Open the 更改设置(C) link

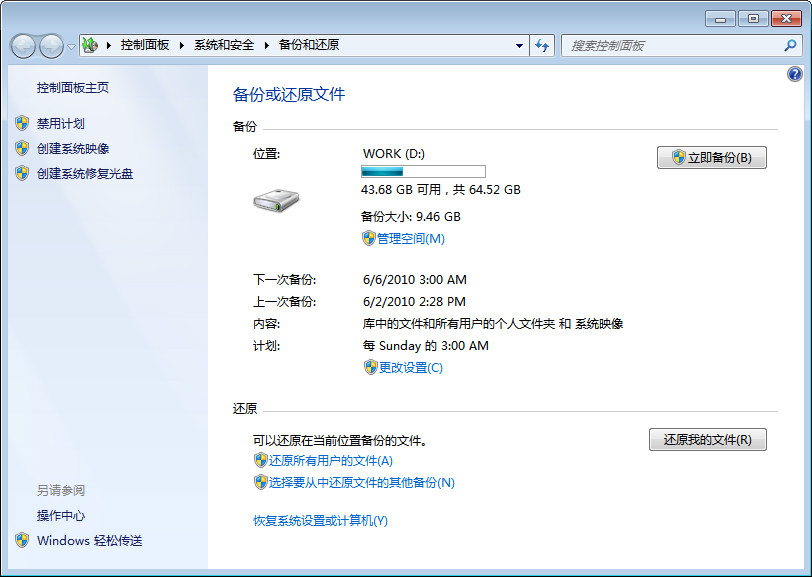pos(411,368)
